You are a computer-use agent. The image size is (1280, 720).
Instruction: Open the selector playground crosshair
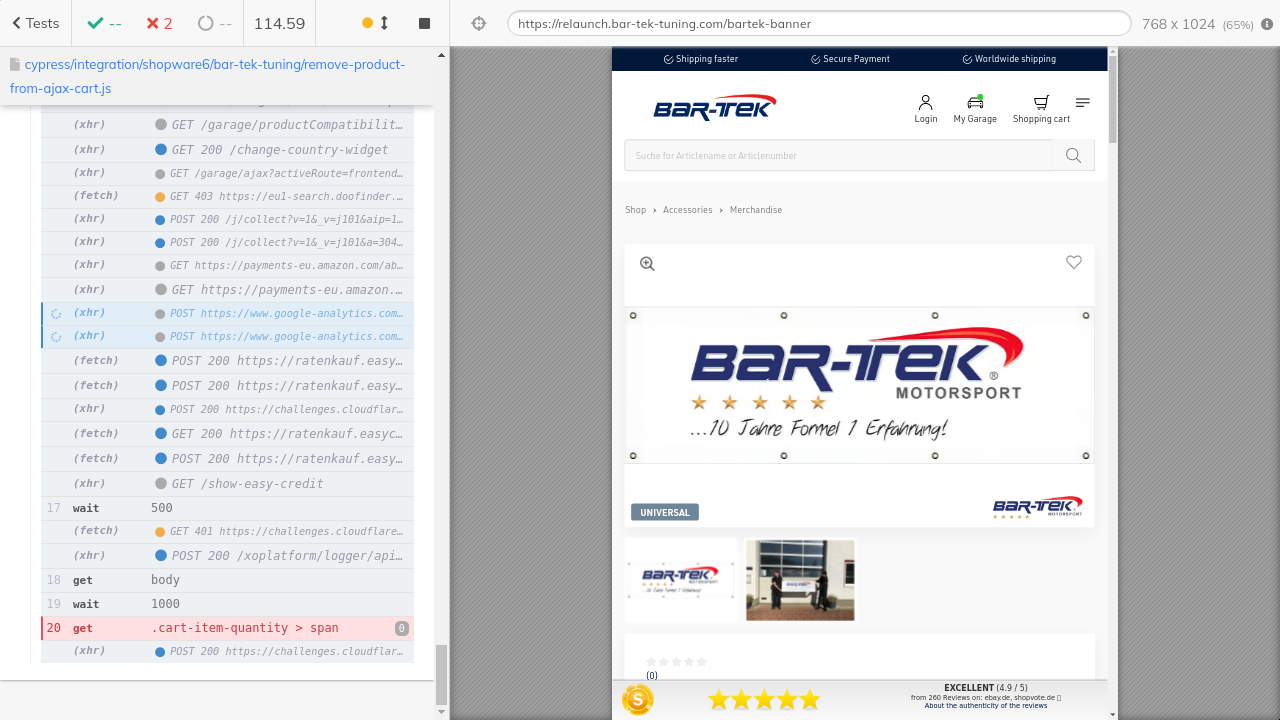pyautogui.click(x=479, y=23)
